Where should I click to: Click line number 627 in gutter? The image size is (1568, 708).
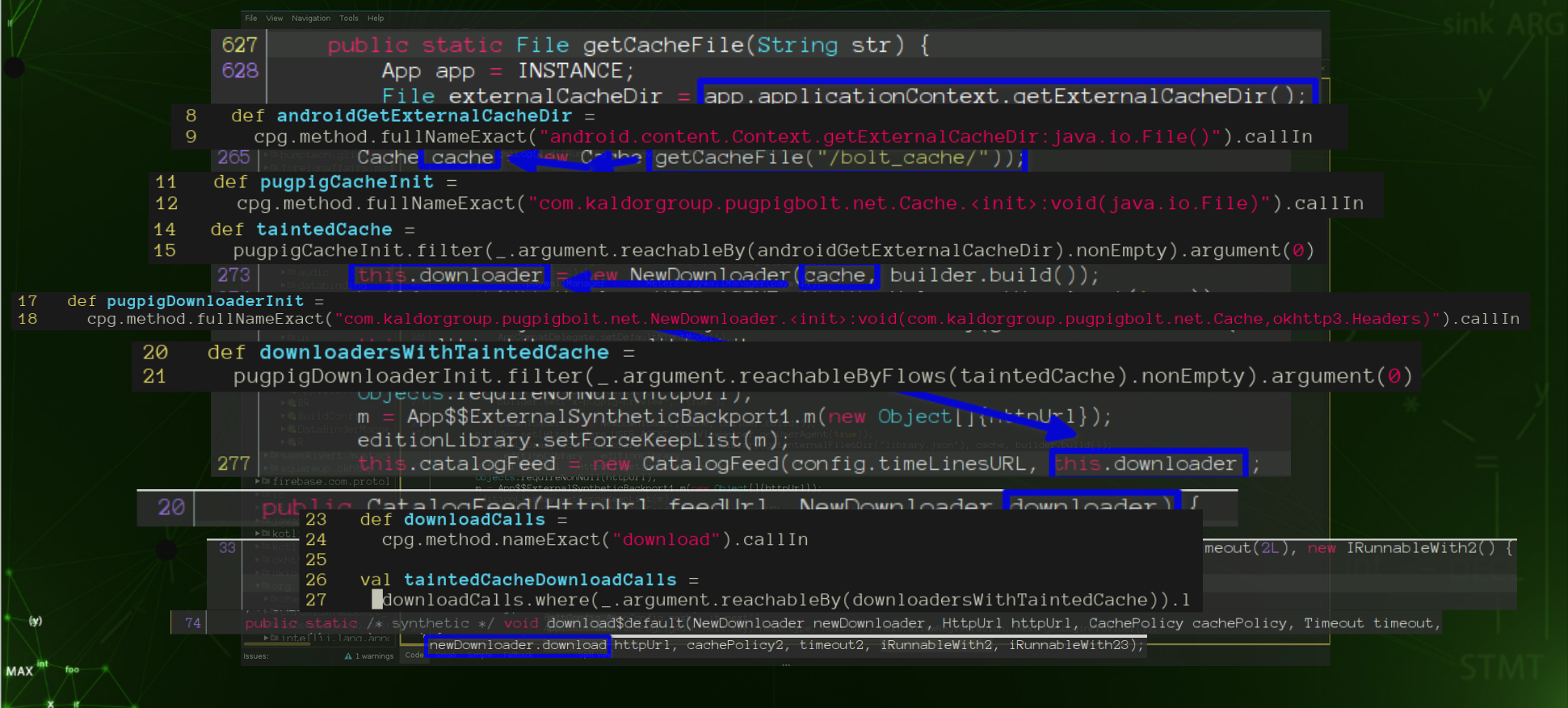pyautogui.click(x=239, y=45)
